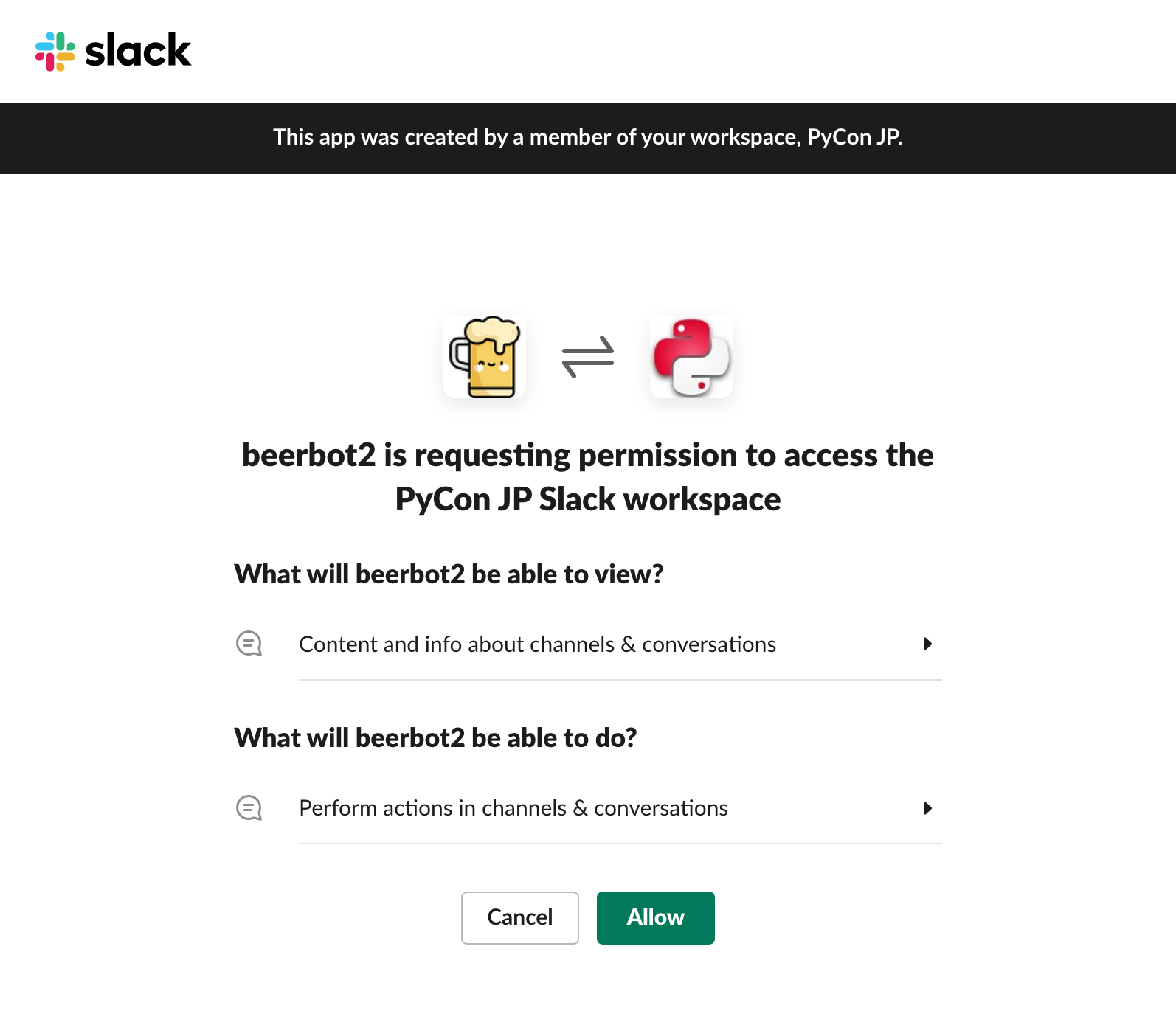Click the workspace member notice banner text
Image resolution: width=1176 pixels, height=1025 pixels.
point(588,137)
